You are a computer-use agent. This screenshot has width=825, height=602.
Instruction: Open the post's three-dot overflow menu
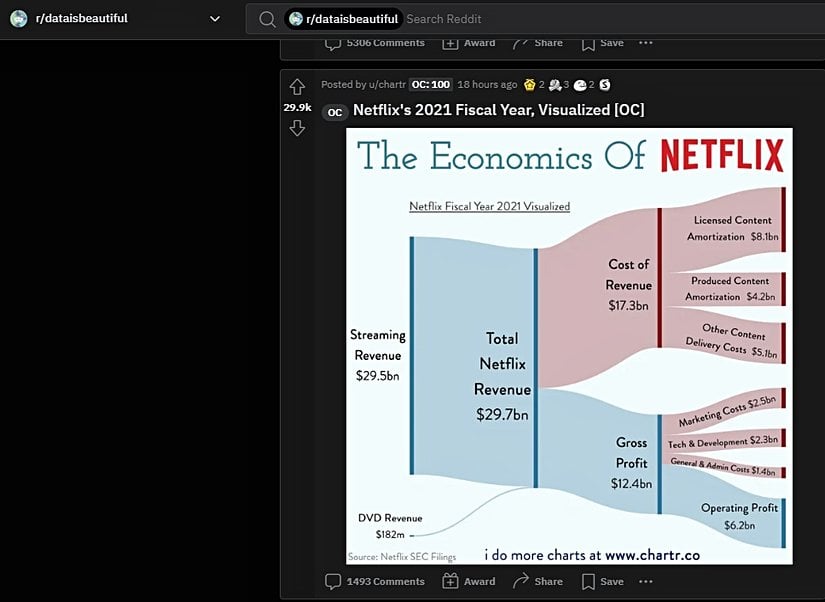click(645, 581)
